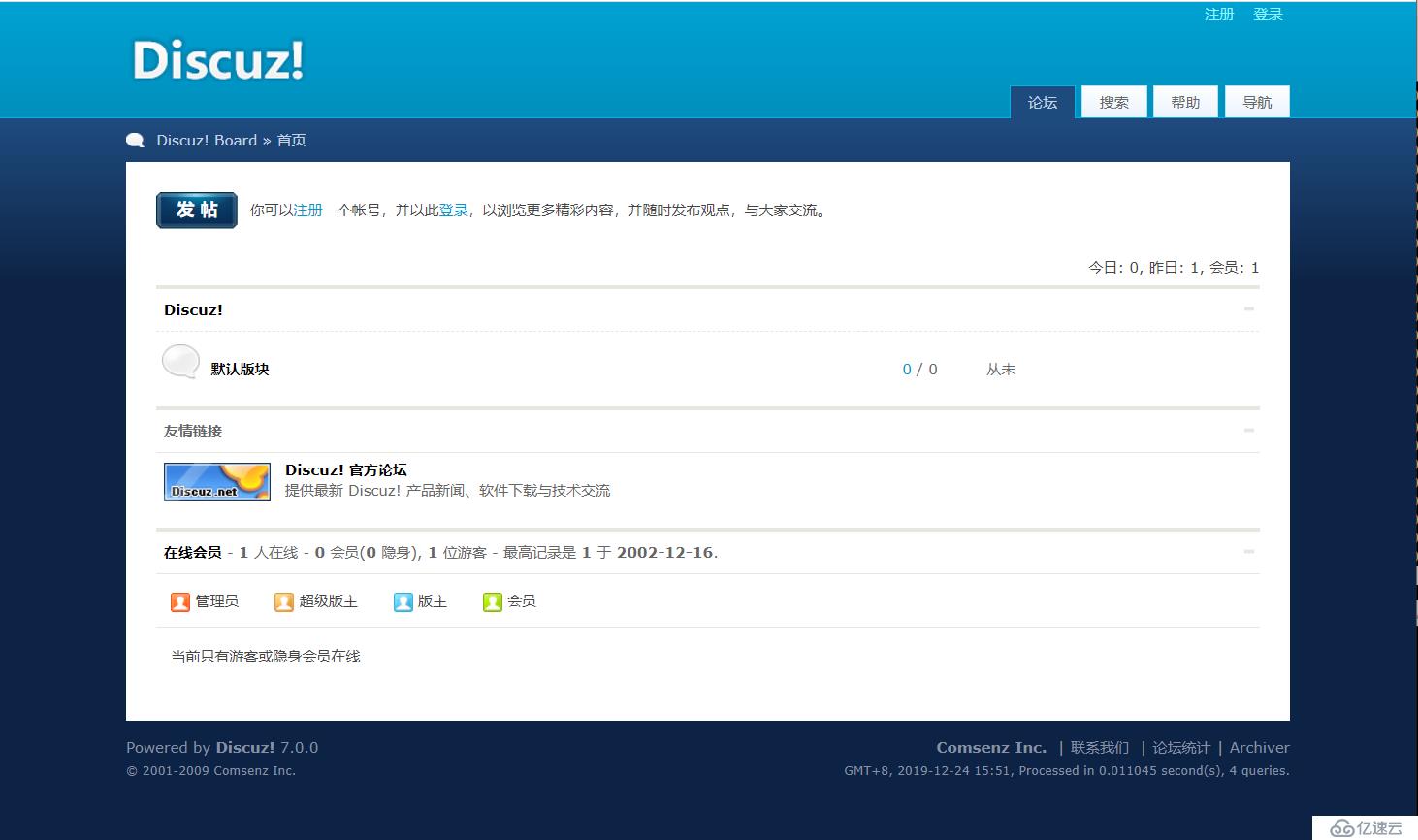
Task: Click 登录 link in the welcome message
Action: click(x=453, y=210)
